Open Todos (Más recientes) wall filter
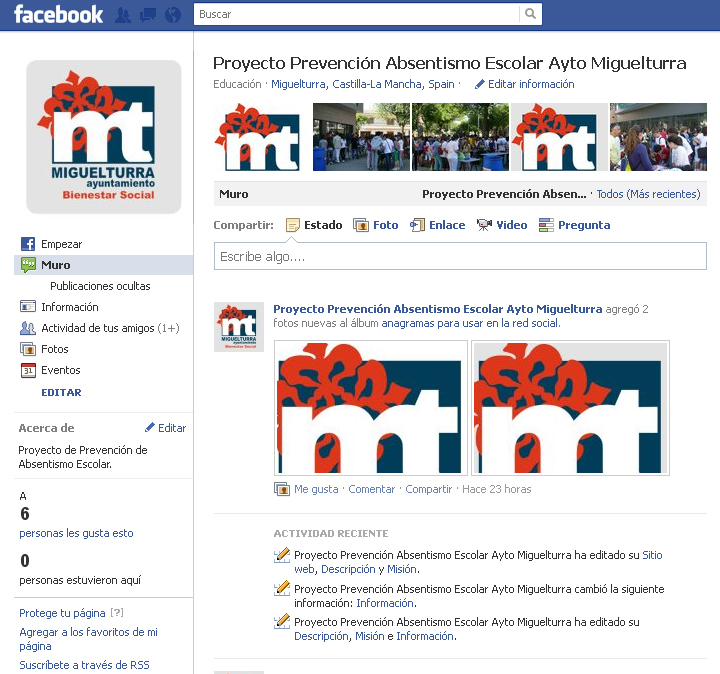720x674 pixels. click(x=648, y=194)
